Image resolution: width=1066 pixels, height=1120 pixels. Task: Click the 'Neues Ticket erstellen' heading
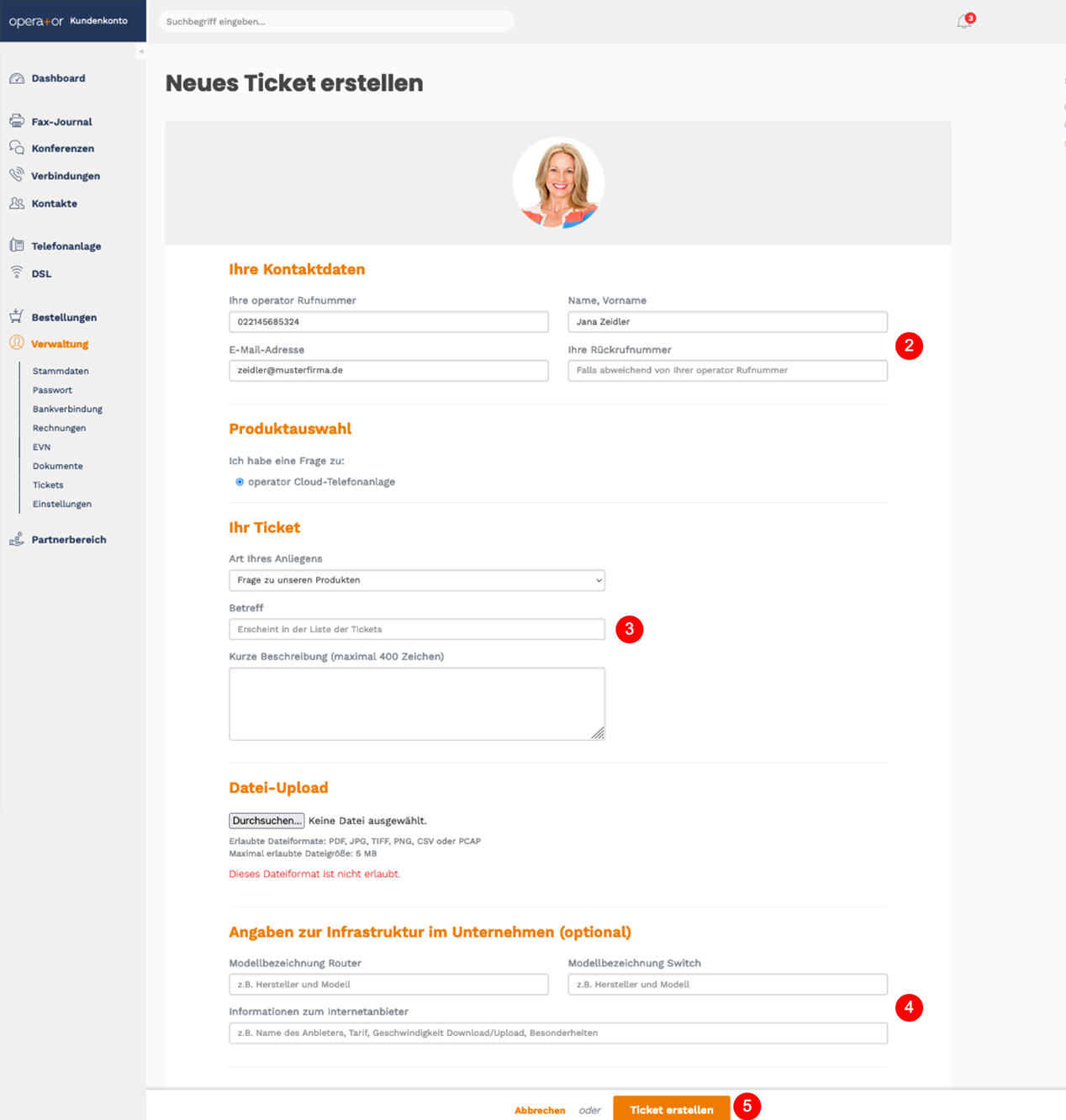294,83
